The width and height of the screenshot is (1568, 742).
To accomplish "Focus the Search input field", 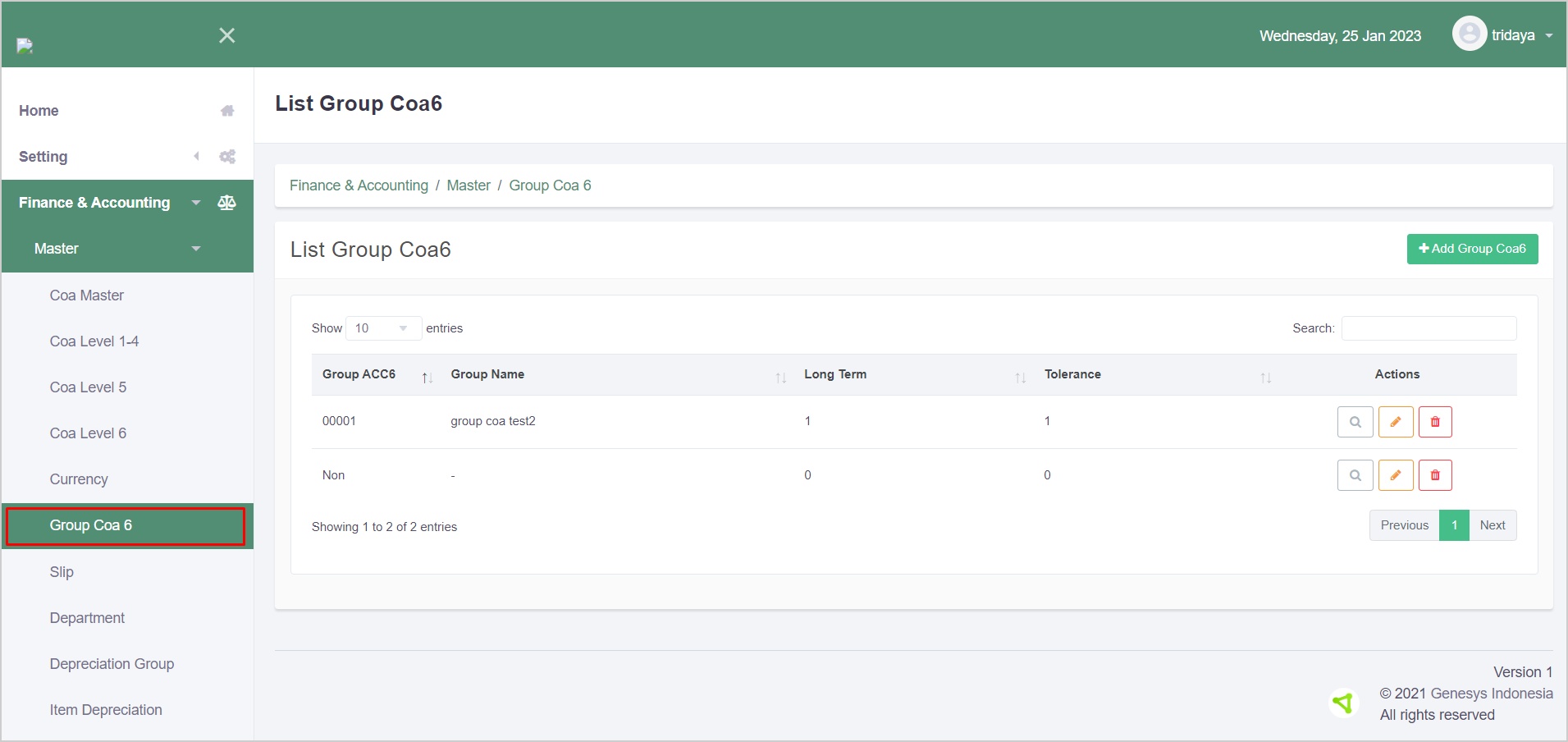I will (1429, 328).
